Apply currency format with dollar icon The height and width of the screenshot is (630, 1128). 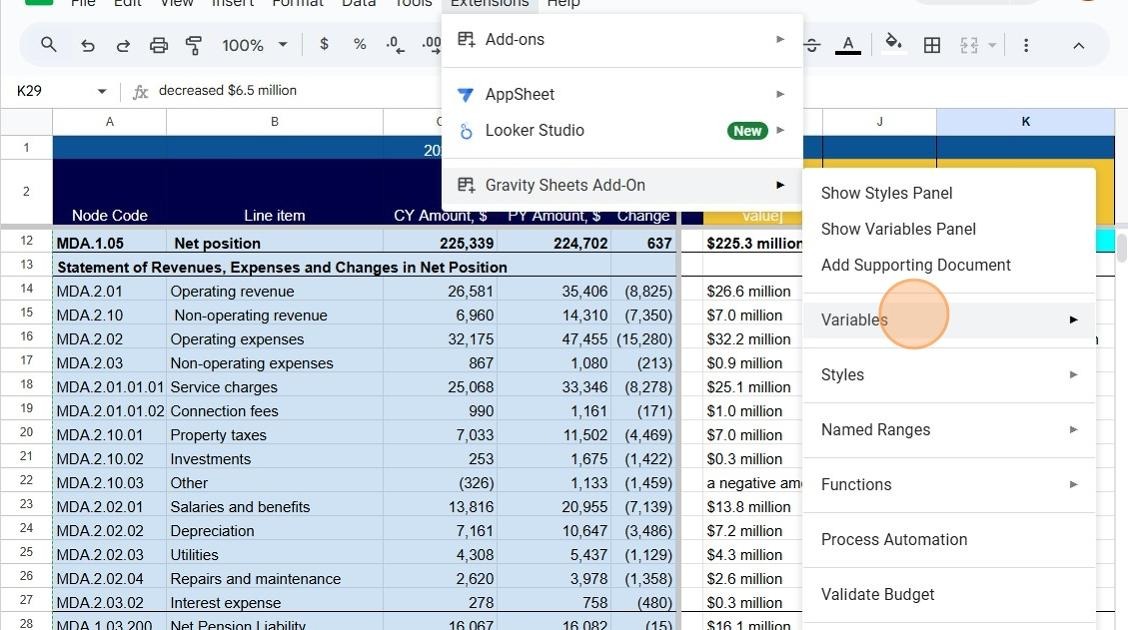point(324,45)
